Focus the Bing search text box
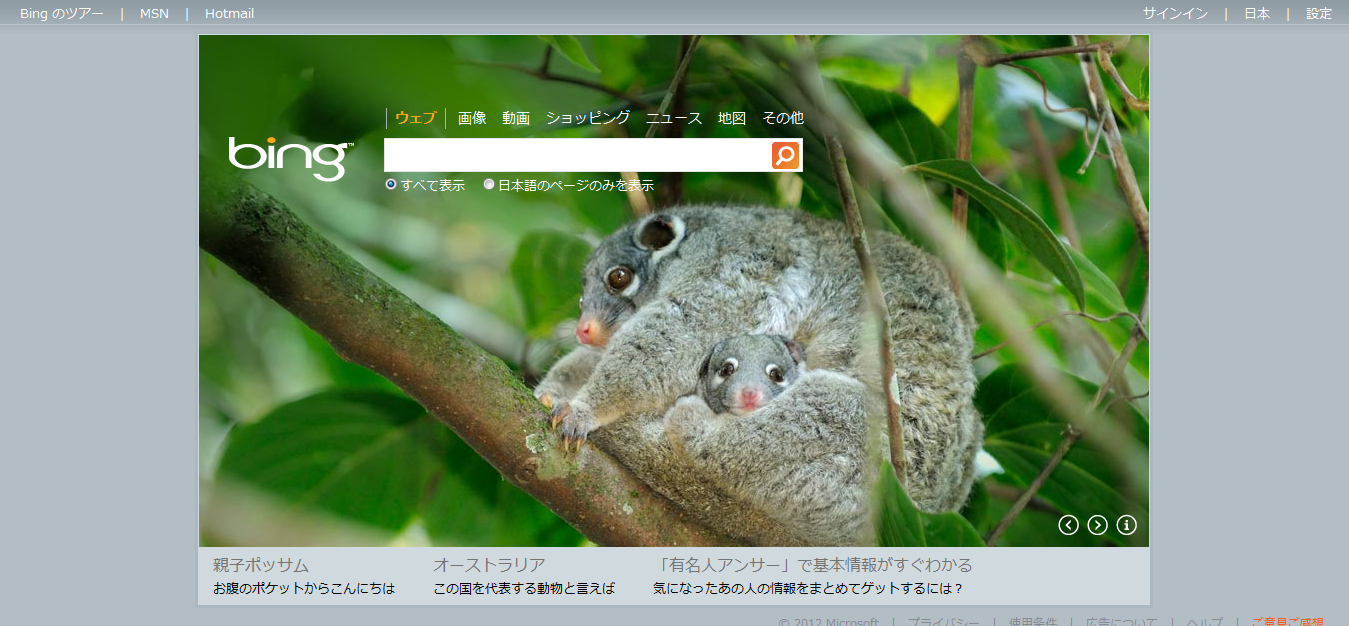 (577, 156)
